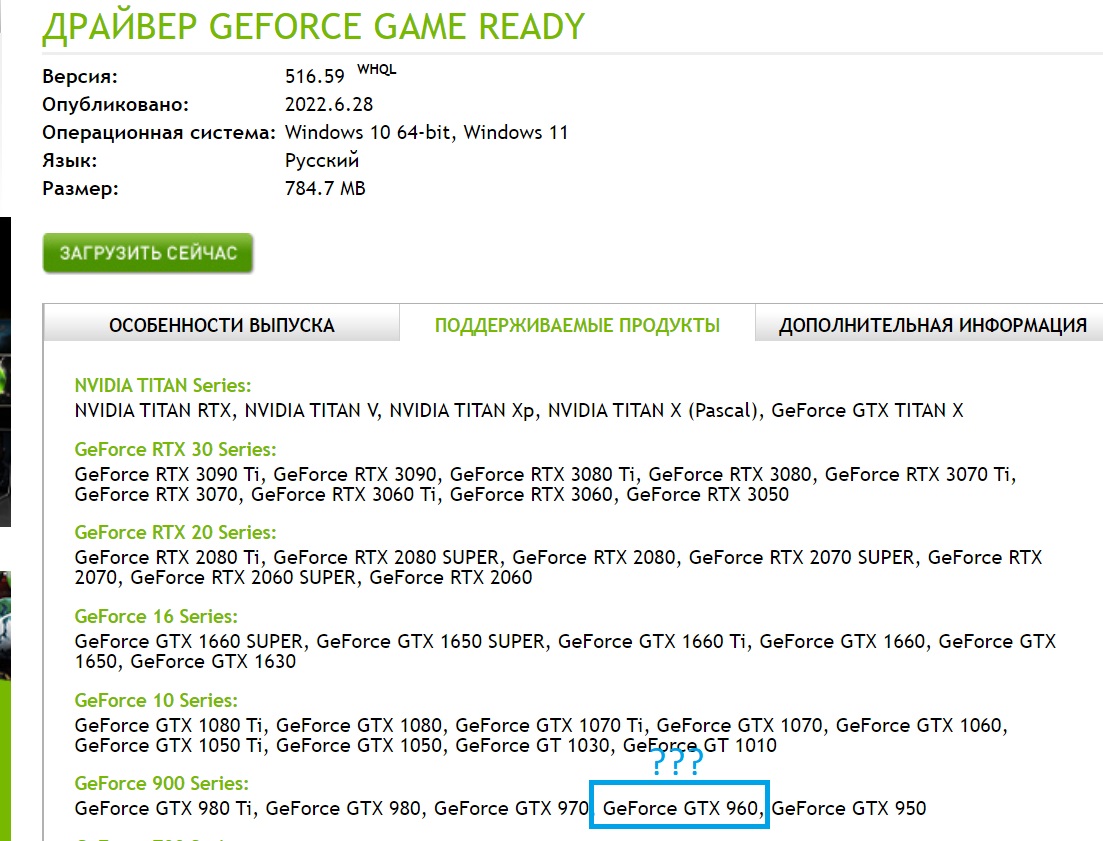This screenshot has width=1103, height=841.
Task: Click NVIDIA TITAN Xp in the list
Action: point(462,411)
